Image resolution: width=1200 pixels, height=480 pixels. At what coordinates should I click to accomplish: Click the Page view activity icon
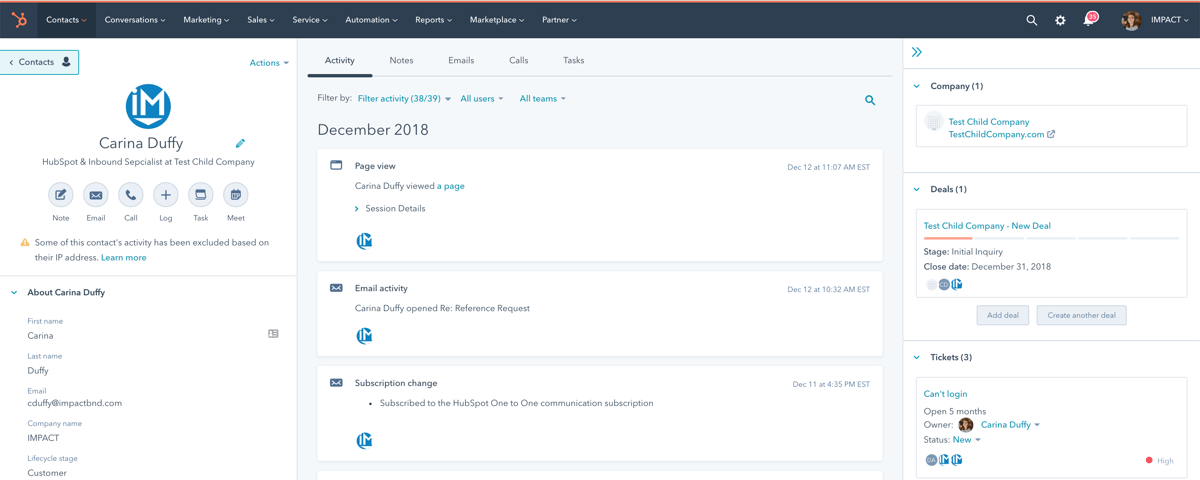[336, 165]
